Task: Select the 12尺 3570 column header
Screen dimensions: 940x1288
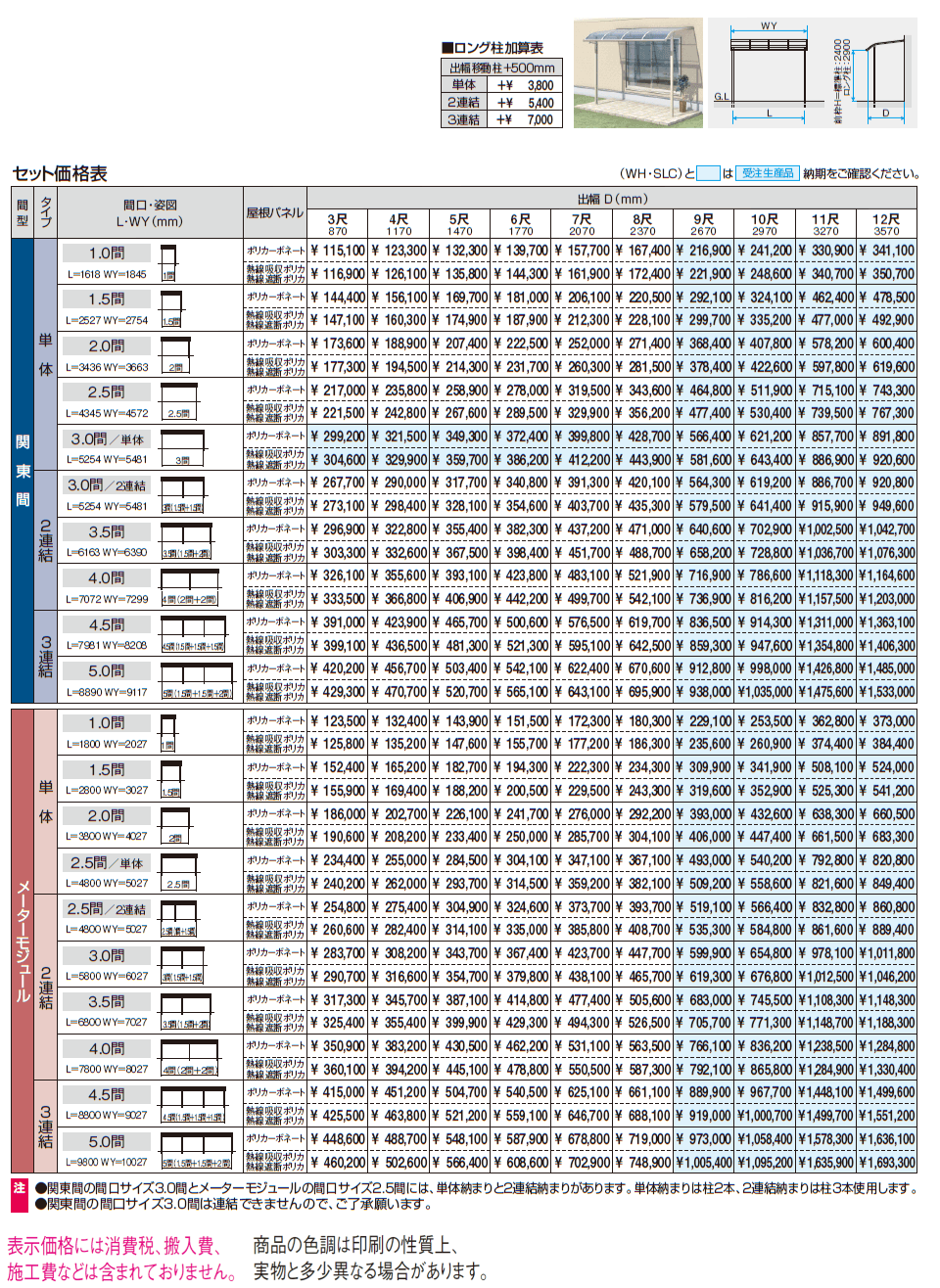Action: pos(886,224)
